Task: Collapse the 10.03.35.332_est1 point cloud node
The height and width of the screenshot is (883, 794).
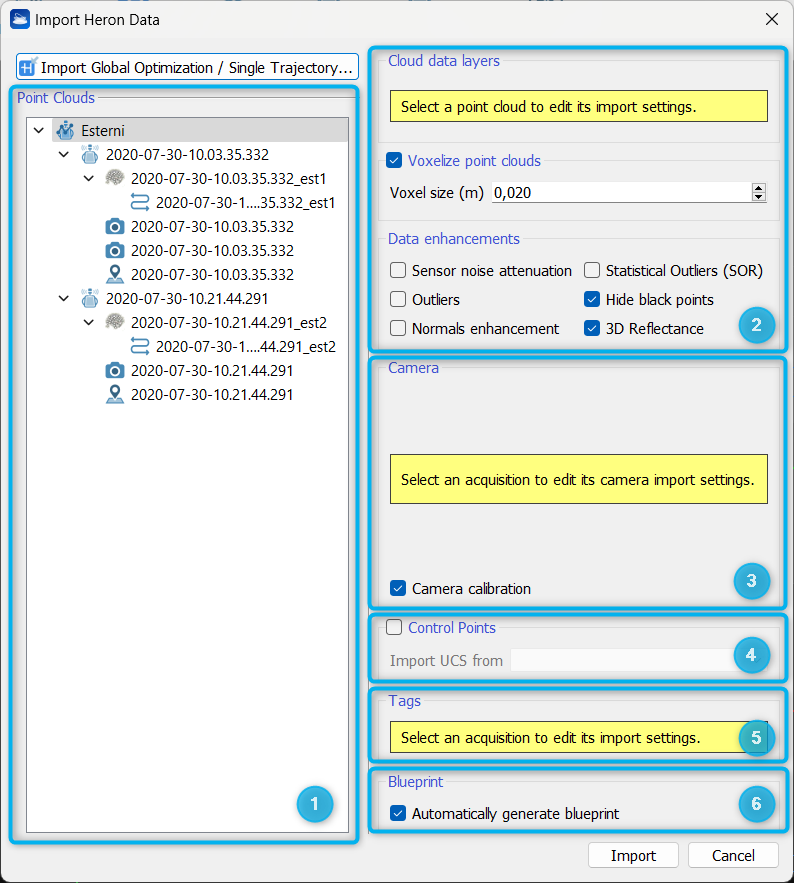Action: (89, 179)
